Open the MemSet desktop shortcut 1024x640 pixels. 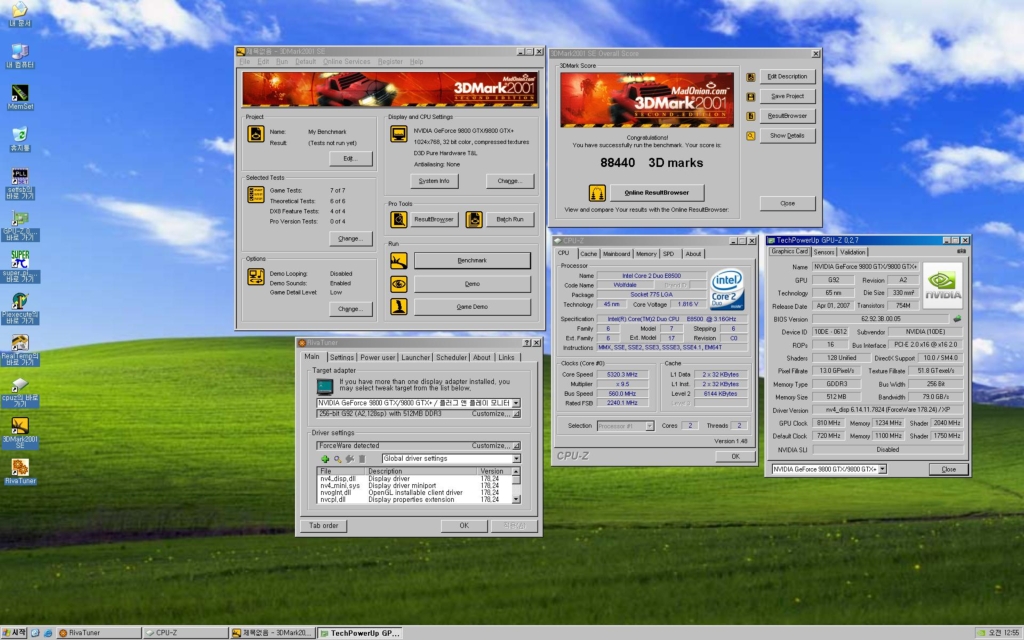(x=20, y=97)
